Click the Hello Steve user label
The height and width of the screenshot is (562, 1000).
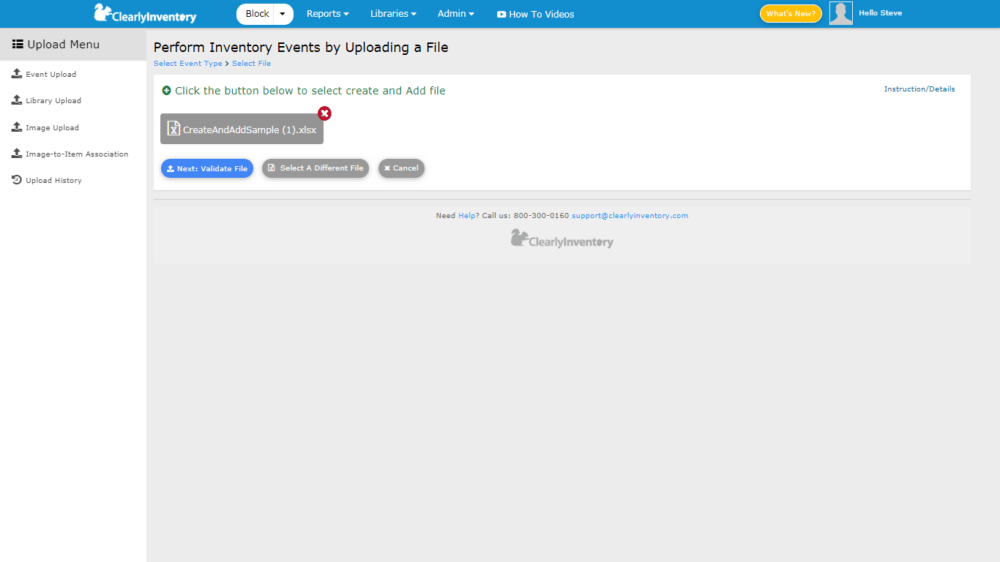click(x=880, y=13)
